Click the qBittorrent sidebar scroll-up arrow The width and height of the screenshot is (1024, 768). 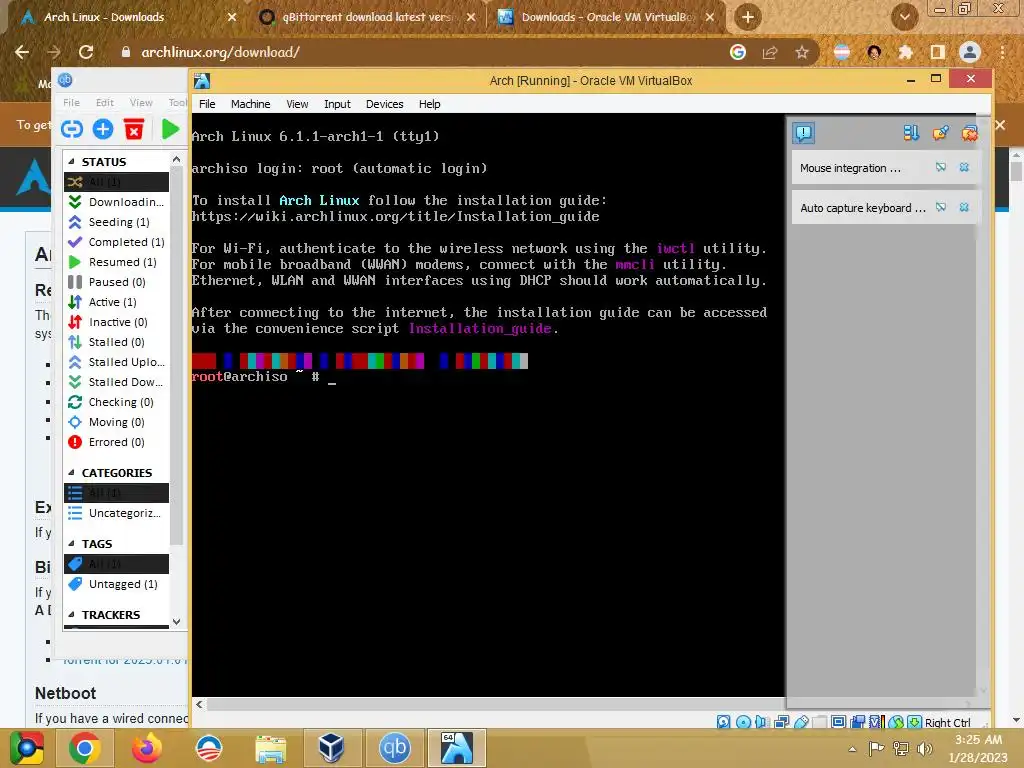[176, 159]
